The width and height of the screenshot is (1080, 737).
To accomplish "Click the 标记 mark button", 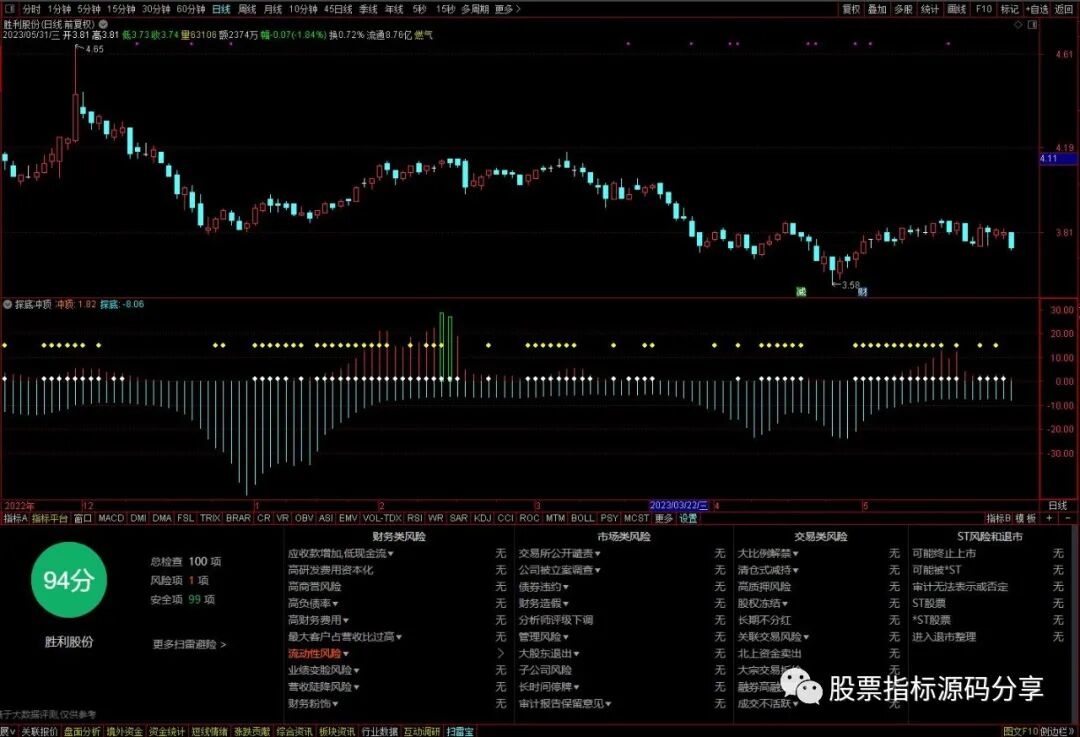I will (x=1010, y=9).
